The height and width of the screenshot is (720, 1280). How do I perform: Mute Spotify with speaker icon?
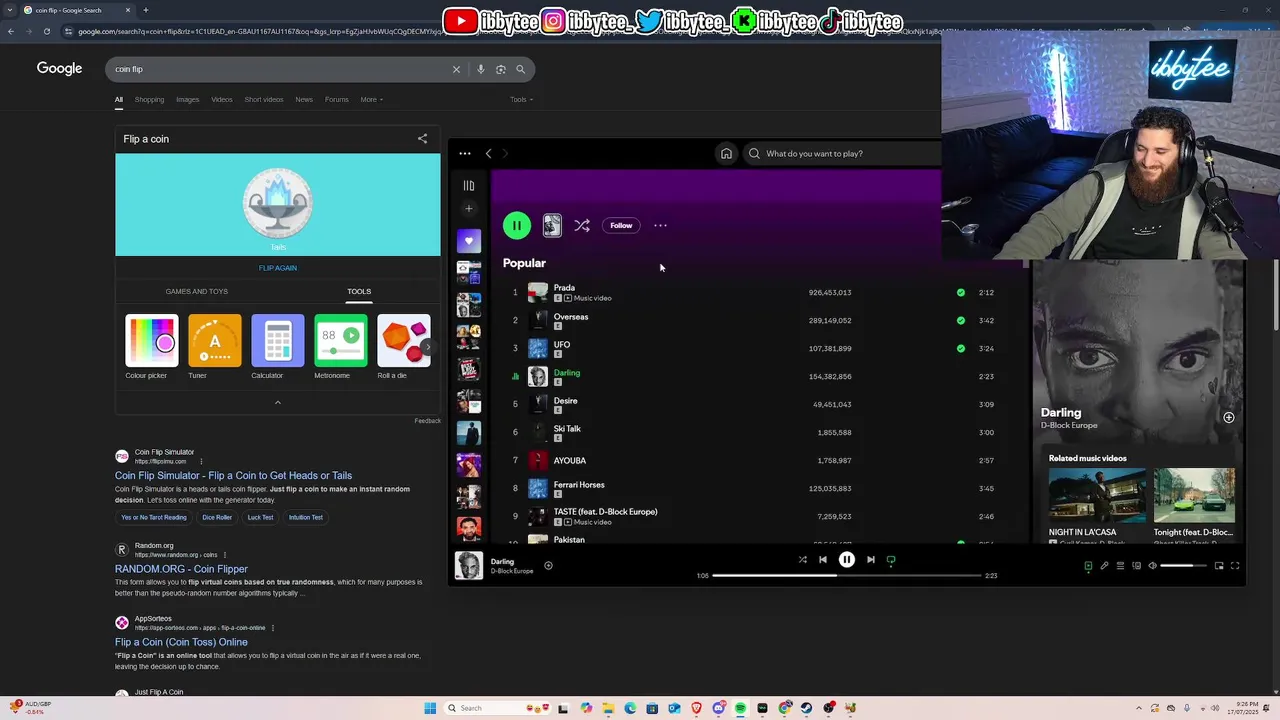click(x=1152, y=566)
